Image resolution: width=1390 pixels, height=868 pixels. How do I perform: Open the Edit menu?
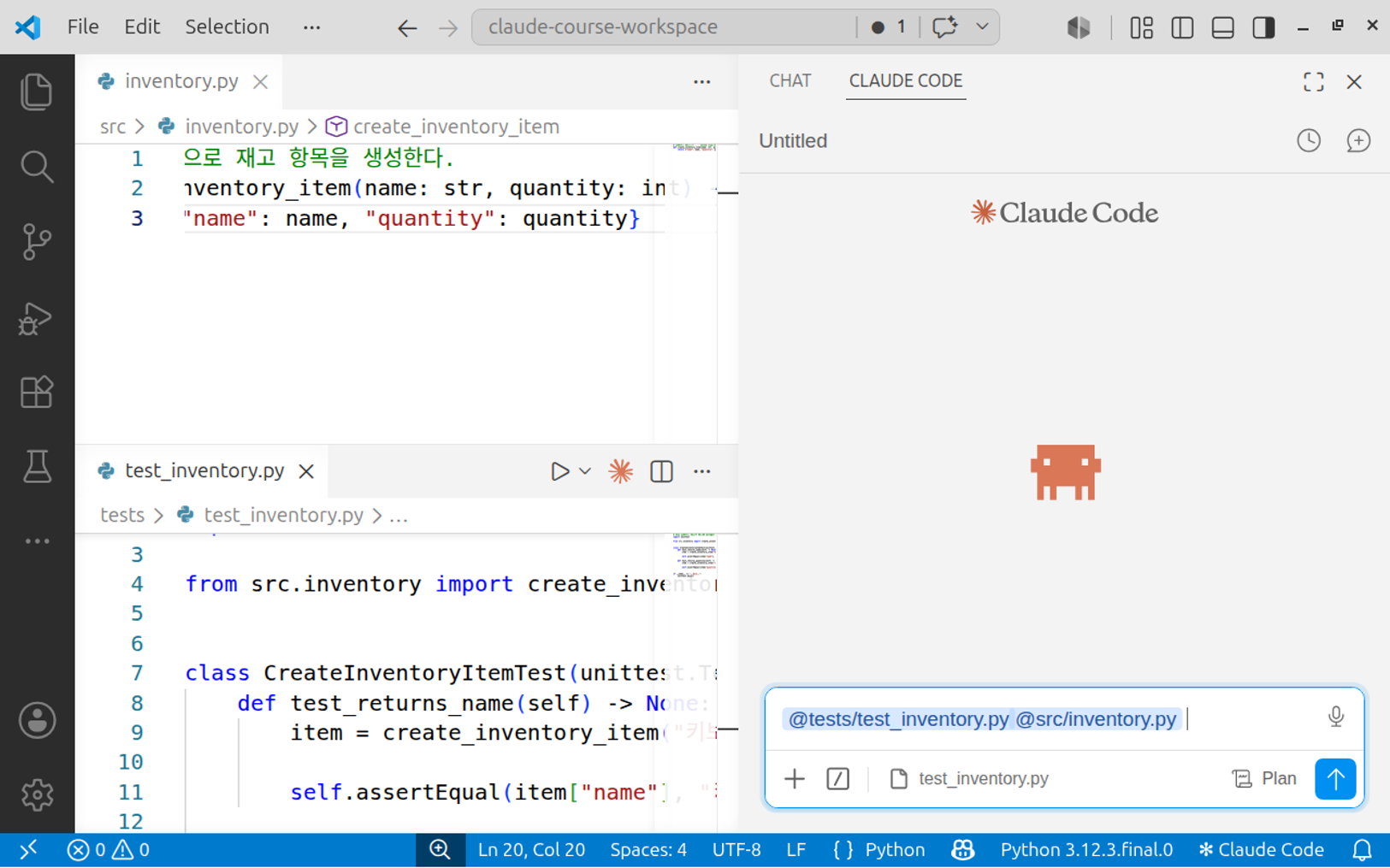click(x=142, y=27)
